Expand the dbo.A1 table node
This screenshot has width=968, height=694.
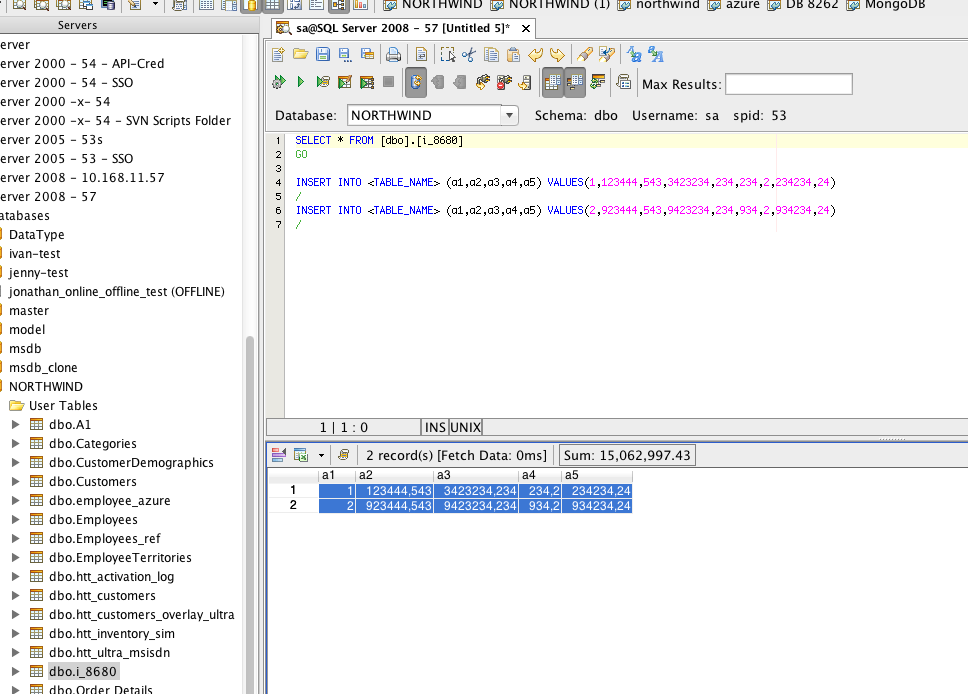(x=16, y=424)
